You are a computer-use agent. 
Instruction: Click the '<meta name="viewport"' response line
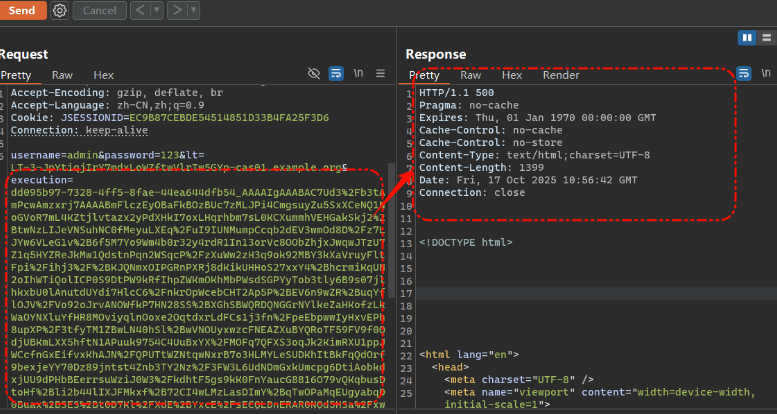click(600, 392)
